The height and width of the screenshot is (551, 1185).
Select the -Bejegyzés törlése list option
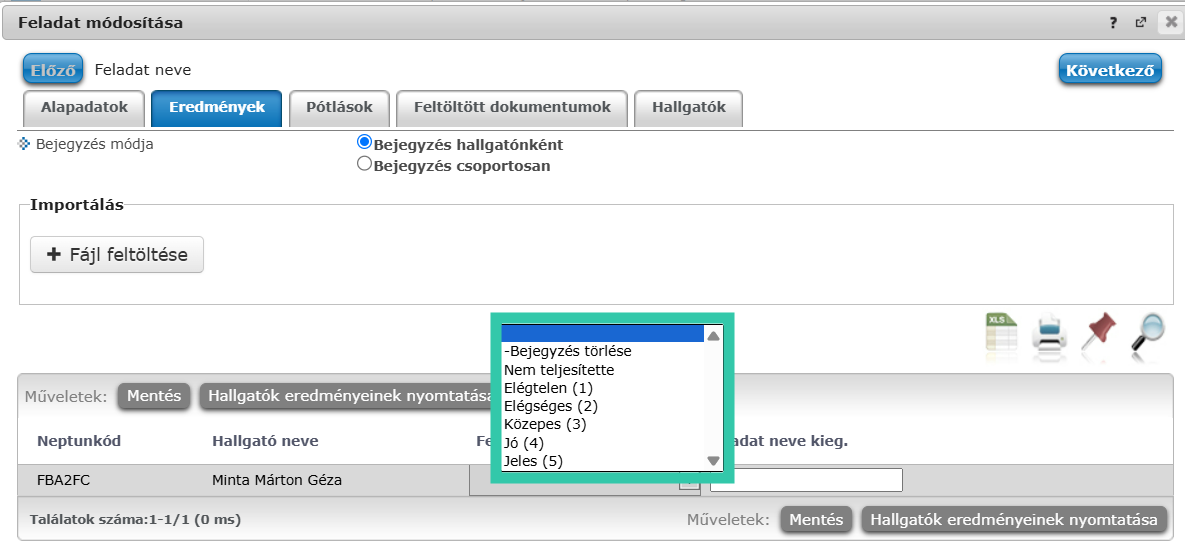[x=567, y=351]
